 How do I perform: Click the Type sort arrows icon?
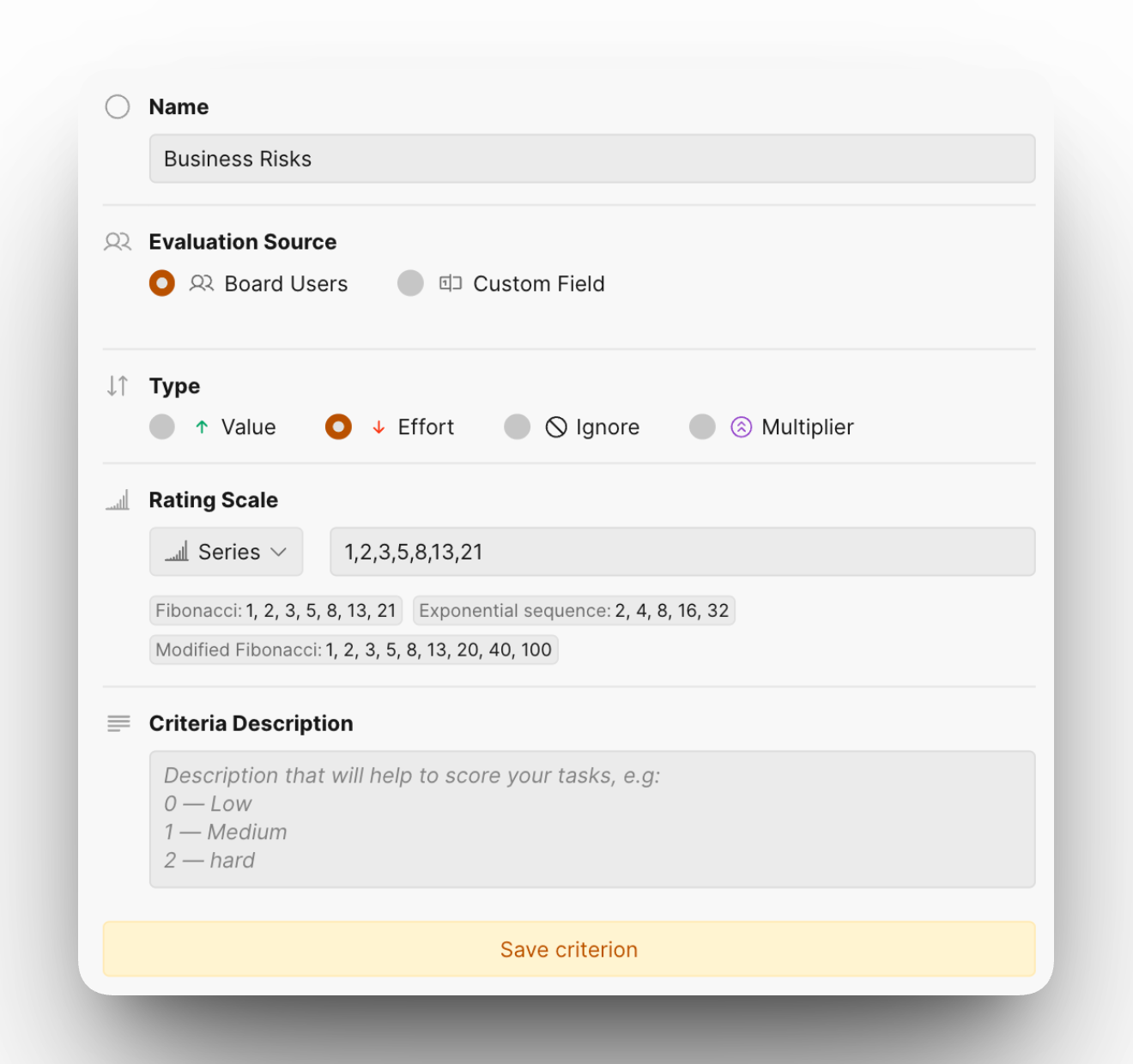click(x=118, y=386)
